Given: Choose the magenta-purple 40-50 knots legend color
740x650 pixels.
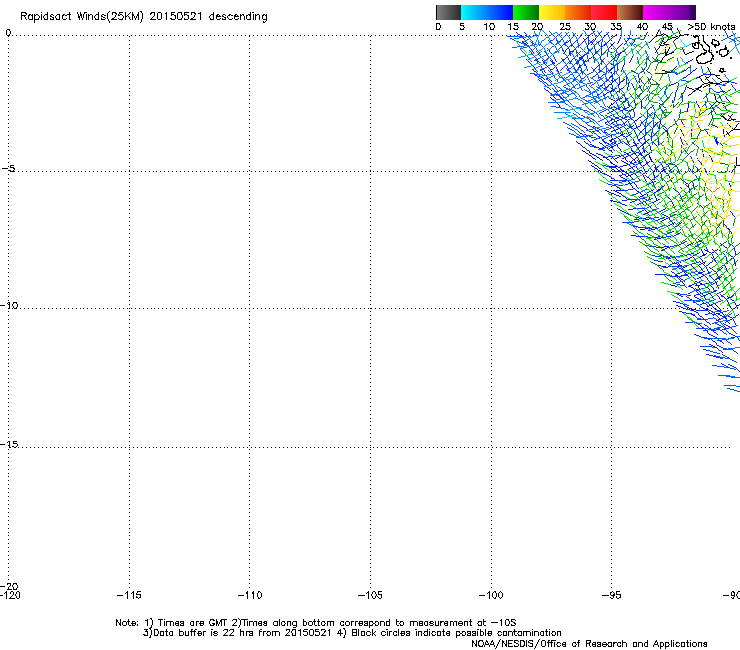Looking at the screenshot, I should click(669, 12).
